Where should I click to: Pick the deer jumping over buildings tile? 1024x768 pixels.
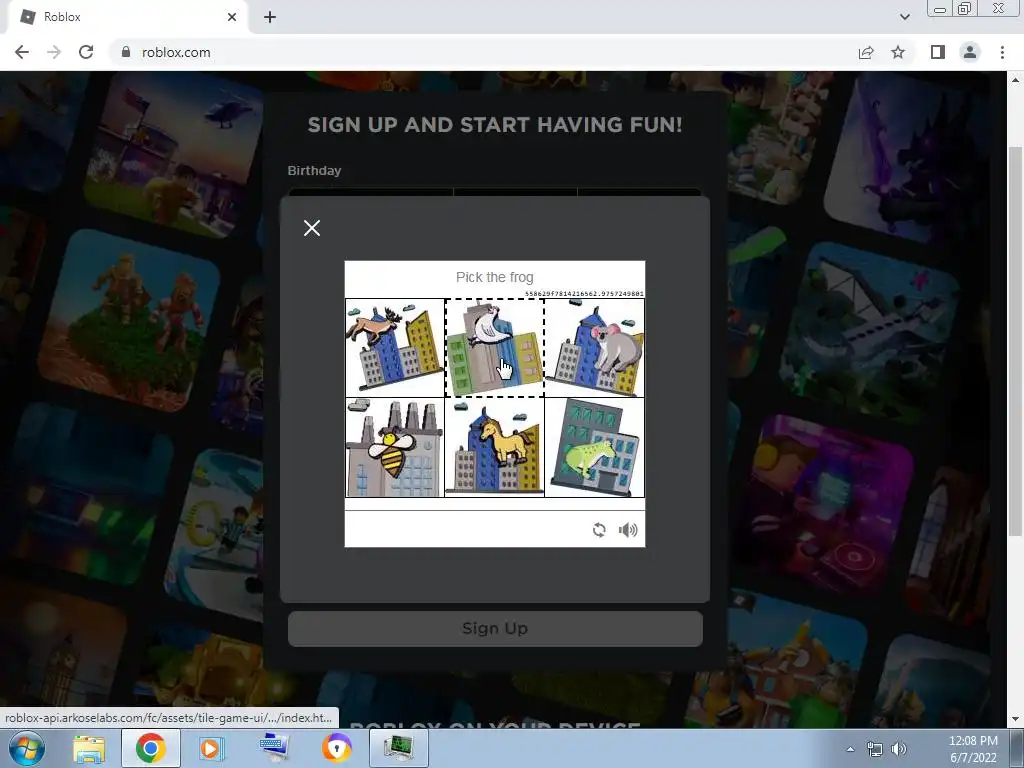pos(394,347)
